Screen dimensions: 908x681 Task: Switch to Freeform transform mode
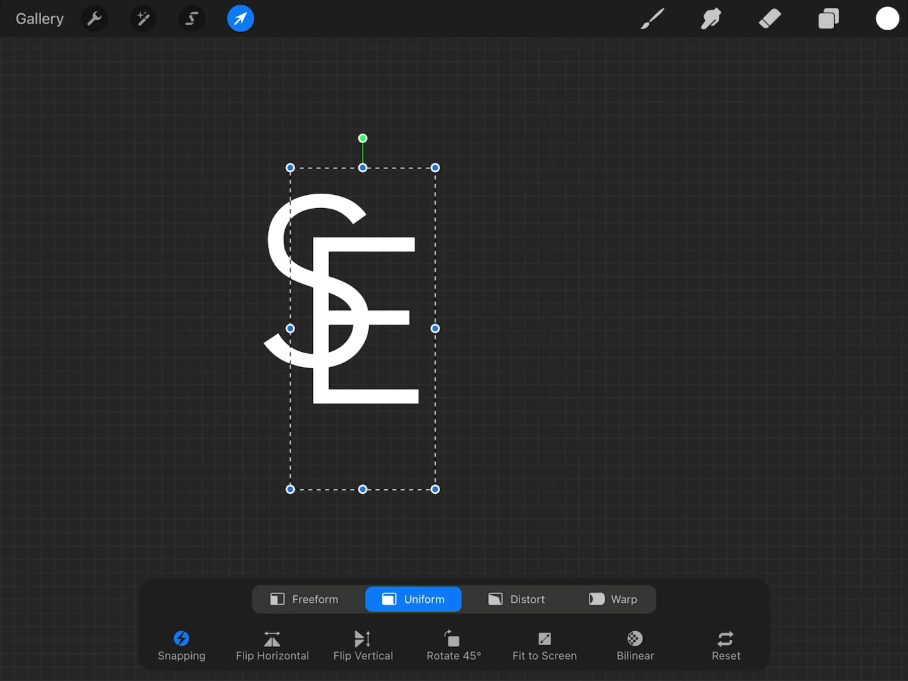tap(304, 599)
